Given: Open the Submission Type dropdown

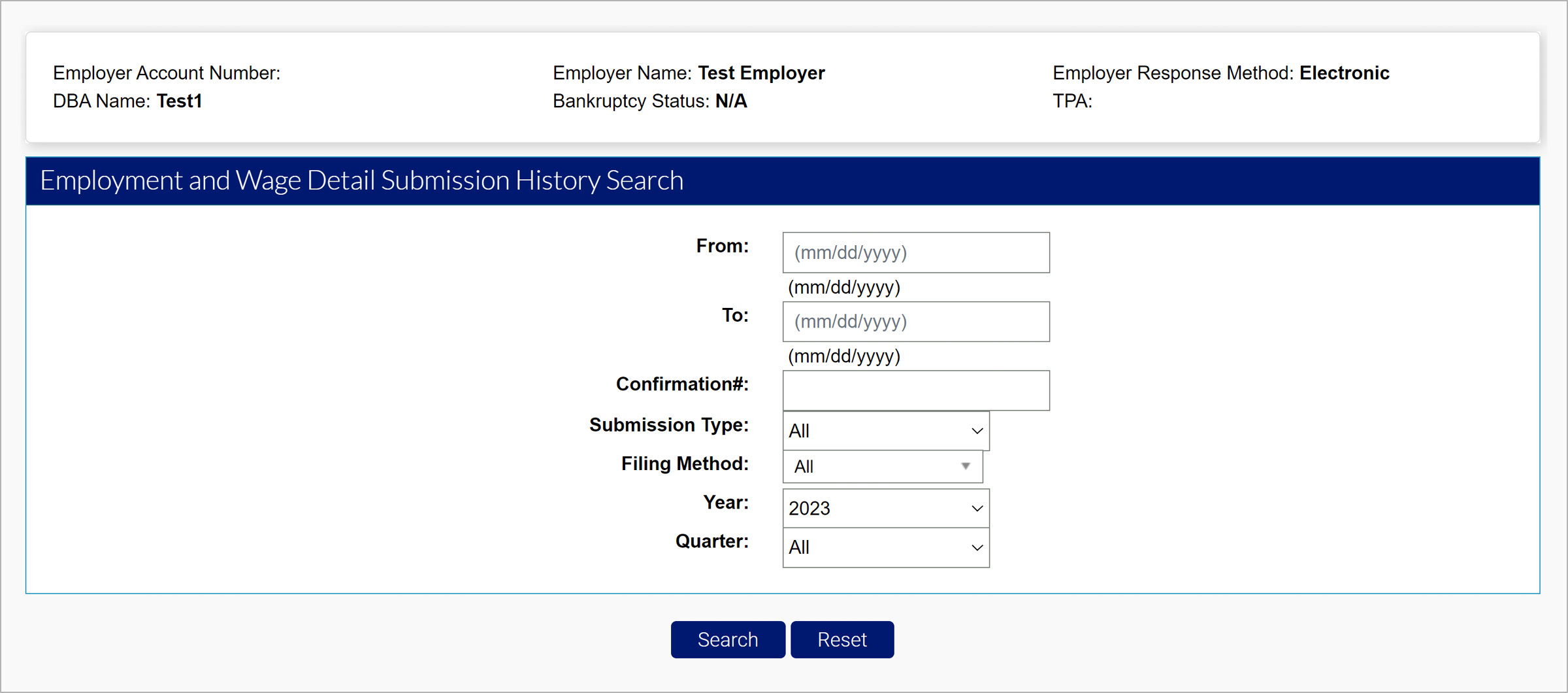Looking at the screenshot, I should 885,431.
